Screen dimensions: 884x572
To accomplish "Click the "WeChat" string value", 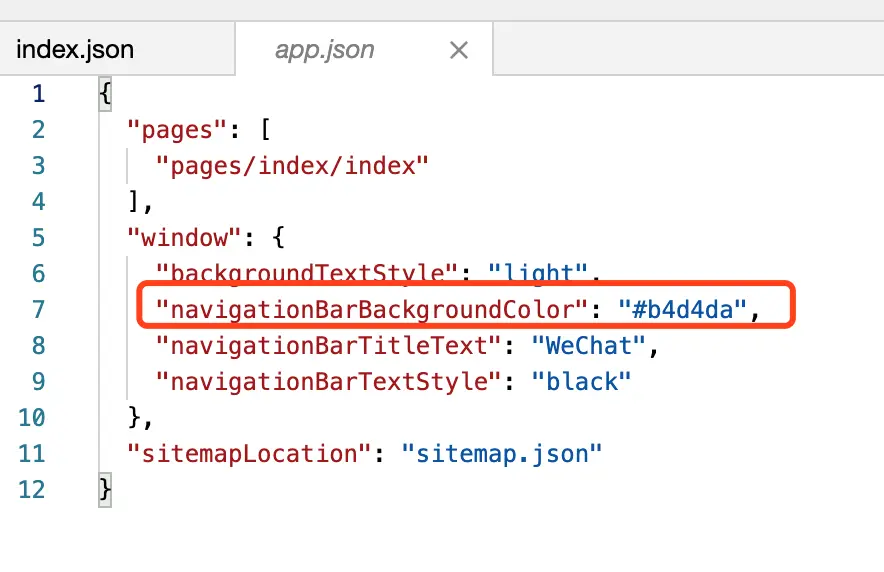I will coord(589,346).
